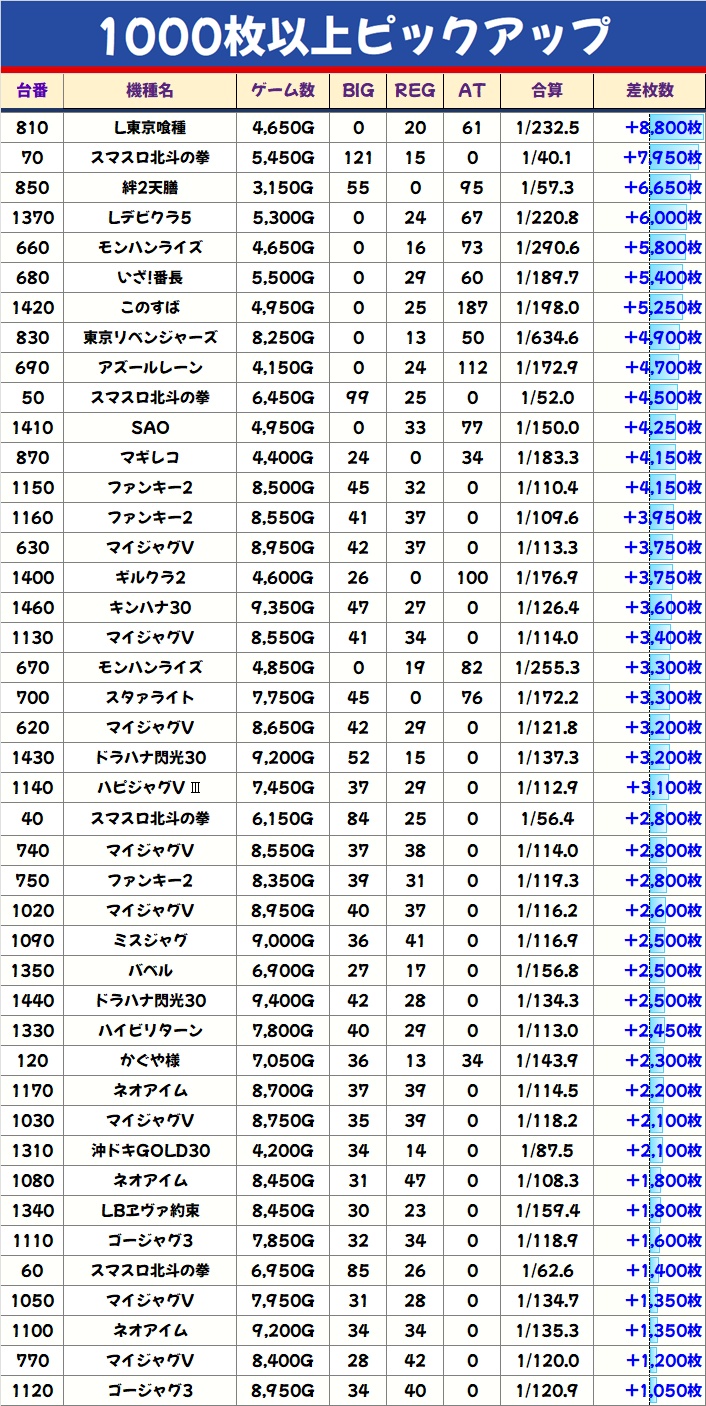
Task: Click the 合算 column header
Action: click(x=547, y=91)
